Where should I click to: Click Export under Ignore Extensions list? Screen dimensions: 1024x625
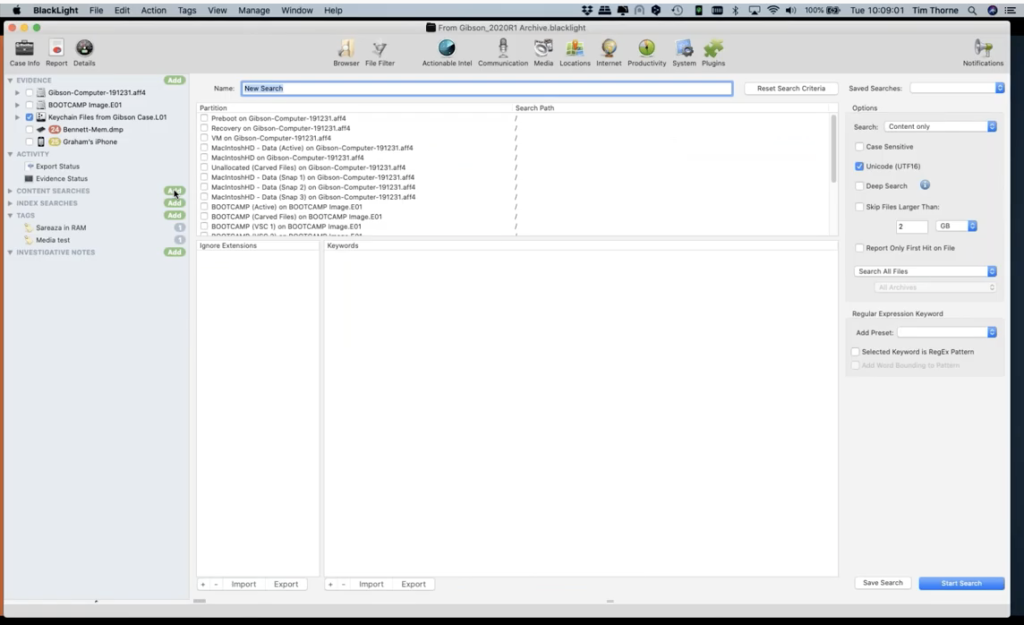[285, 585]
